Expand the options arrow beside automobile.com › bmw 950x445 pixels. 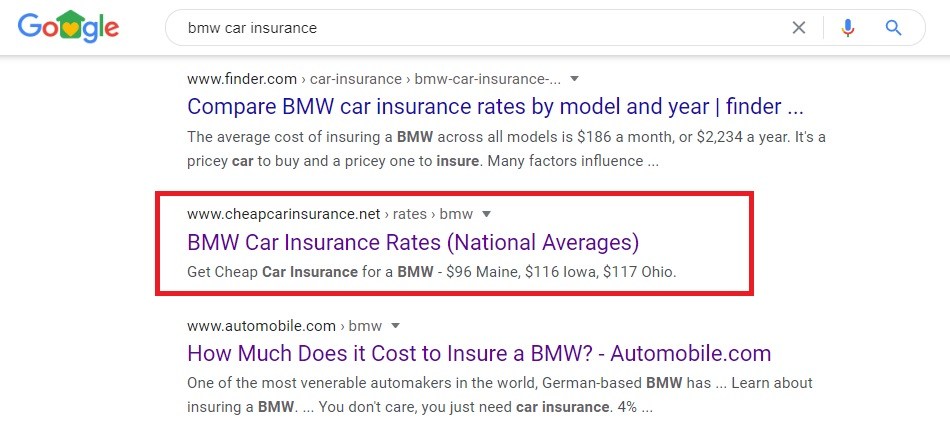(395, 326)
